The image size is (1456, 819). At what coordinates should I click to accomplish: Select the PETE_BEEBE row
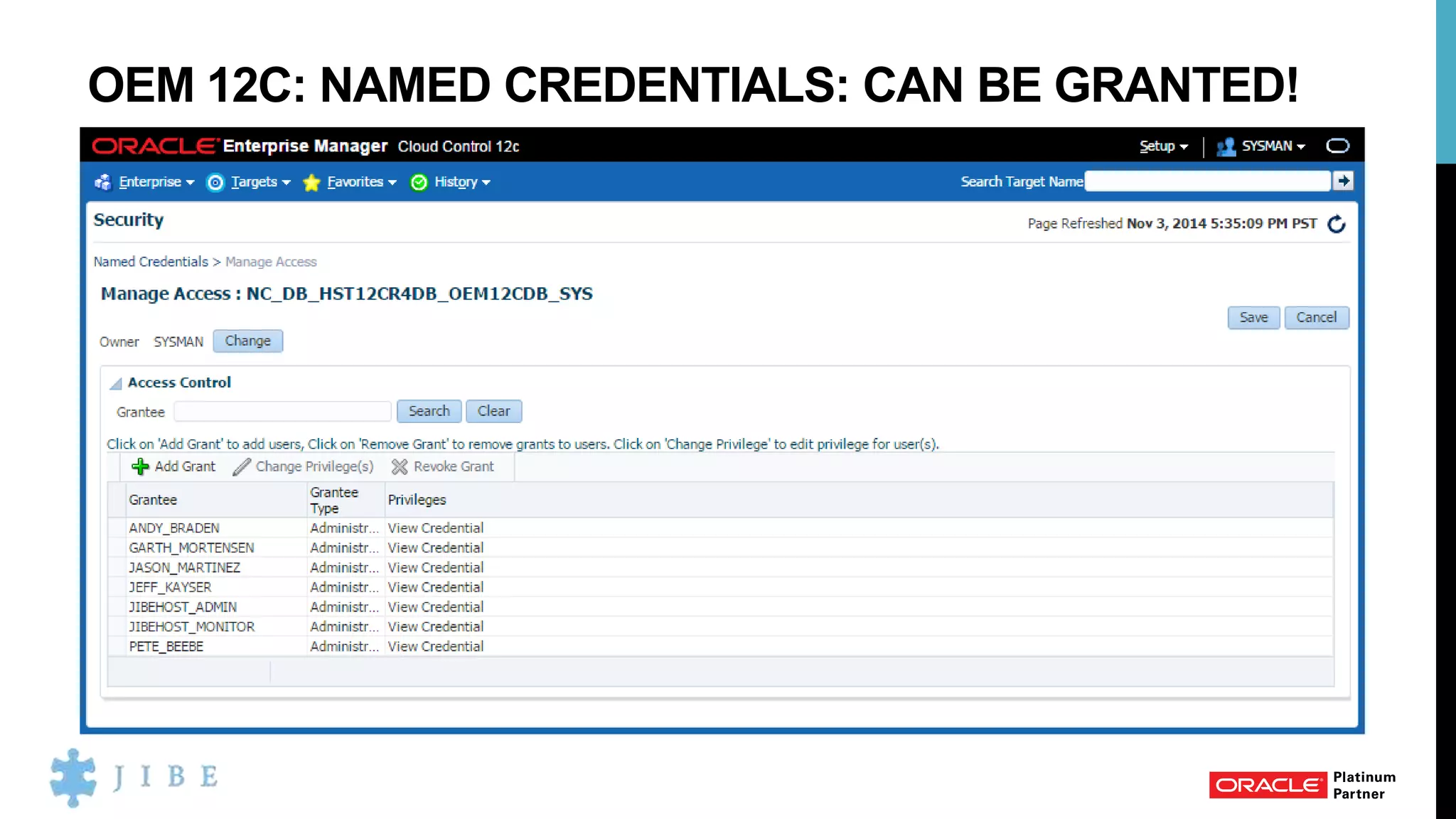tap(720, 647)
